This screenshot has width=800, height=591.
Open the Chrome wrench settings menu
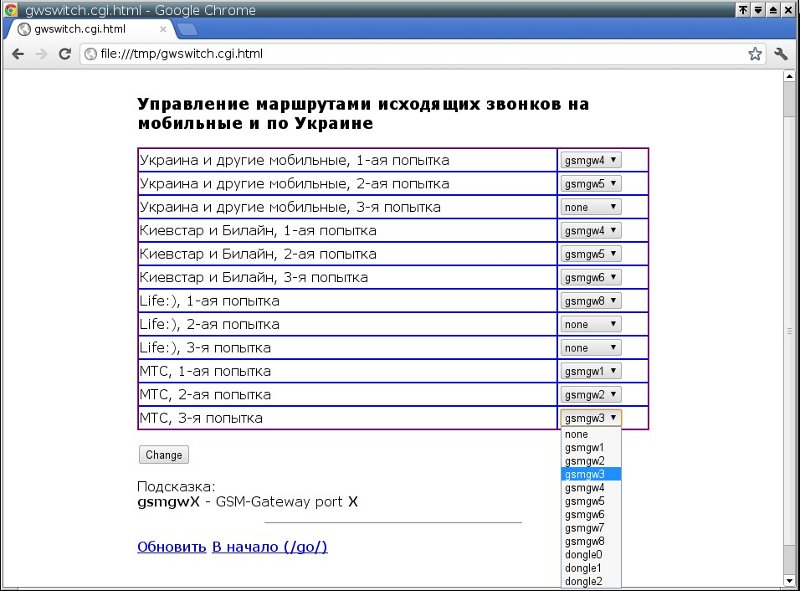pos(782,54)
